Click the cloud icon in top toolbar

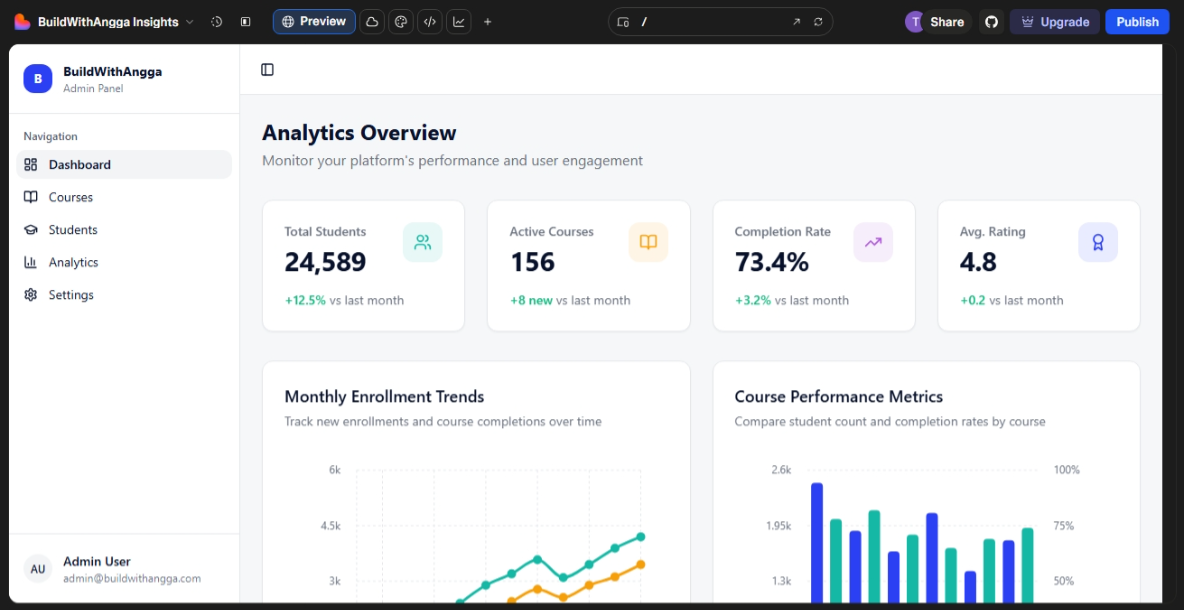click(x=372, y=22)
